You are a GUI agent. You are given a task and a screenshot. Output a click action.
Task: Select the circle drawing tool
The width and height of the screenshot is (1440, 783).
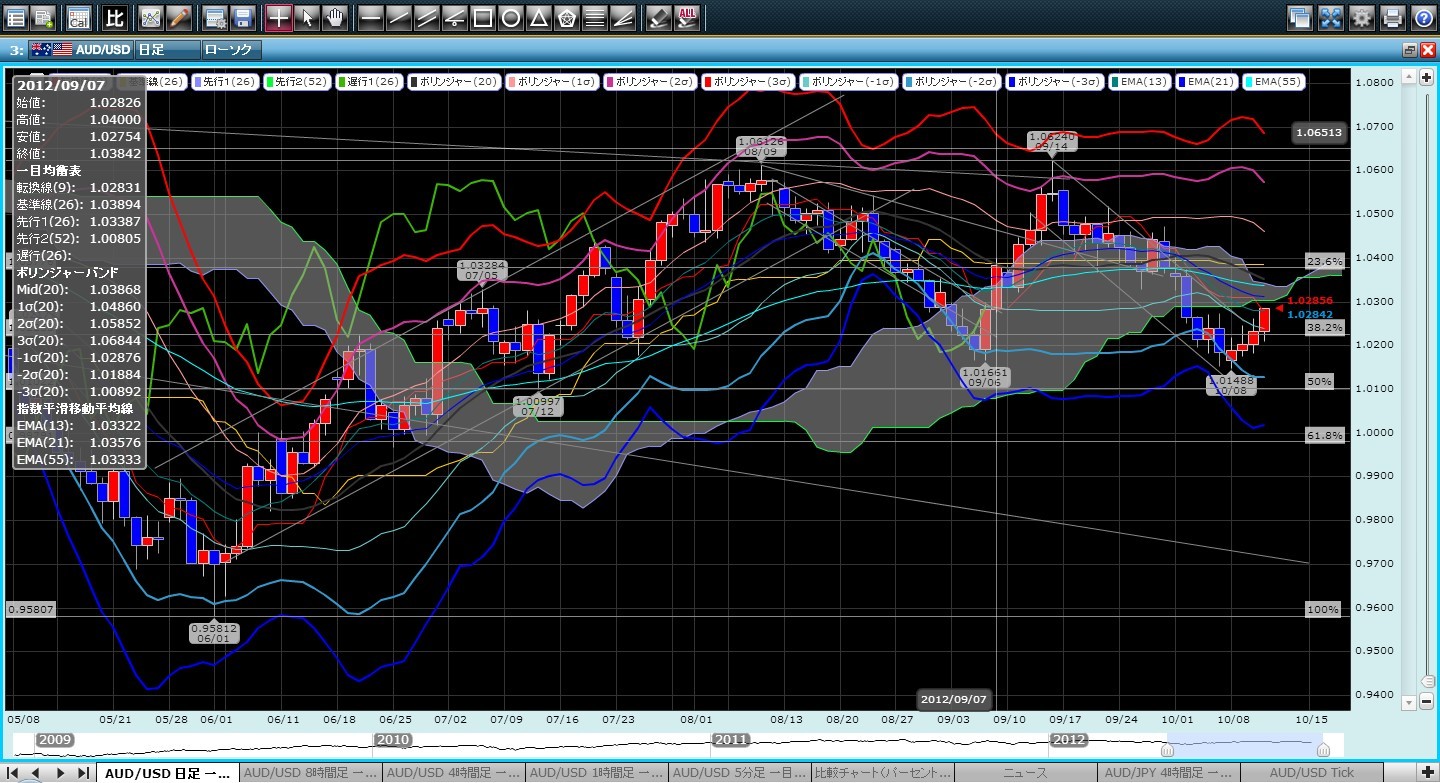coord(510,17)
